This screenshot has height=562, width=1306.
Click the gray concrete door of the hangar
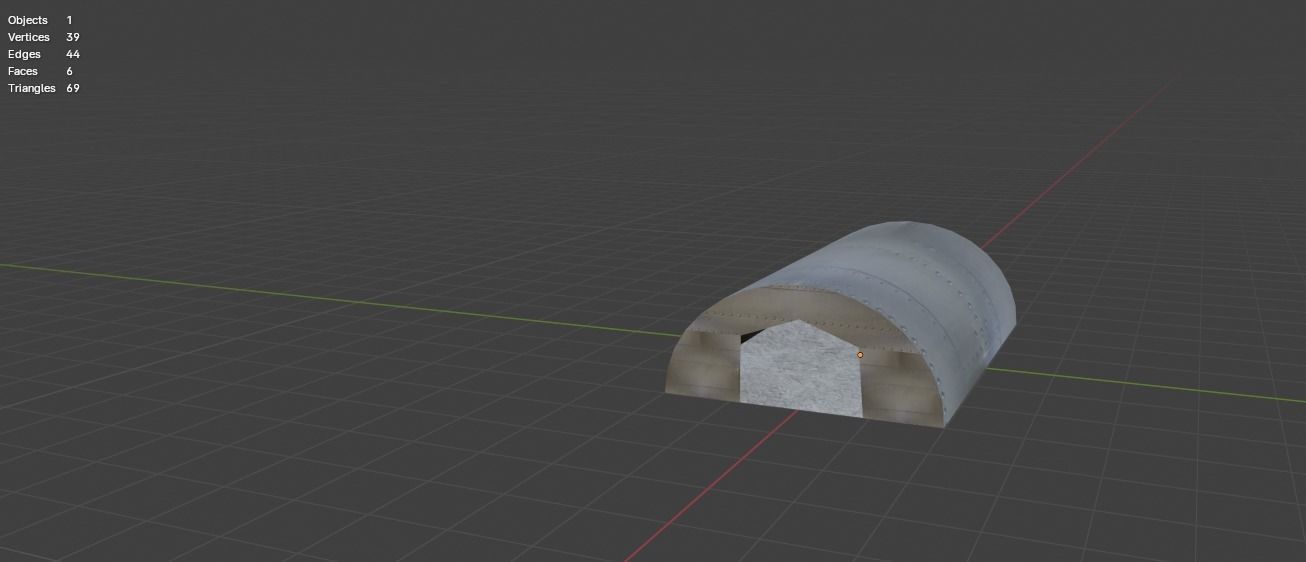point(800,368)
